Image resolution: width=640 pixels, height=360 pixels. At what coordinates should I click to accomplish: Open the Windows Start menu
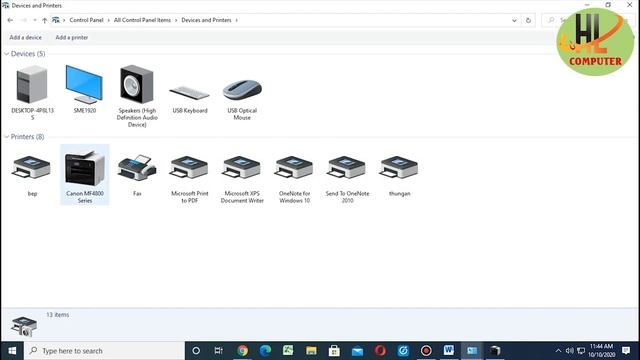(12, 351)
